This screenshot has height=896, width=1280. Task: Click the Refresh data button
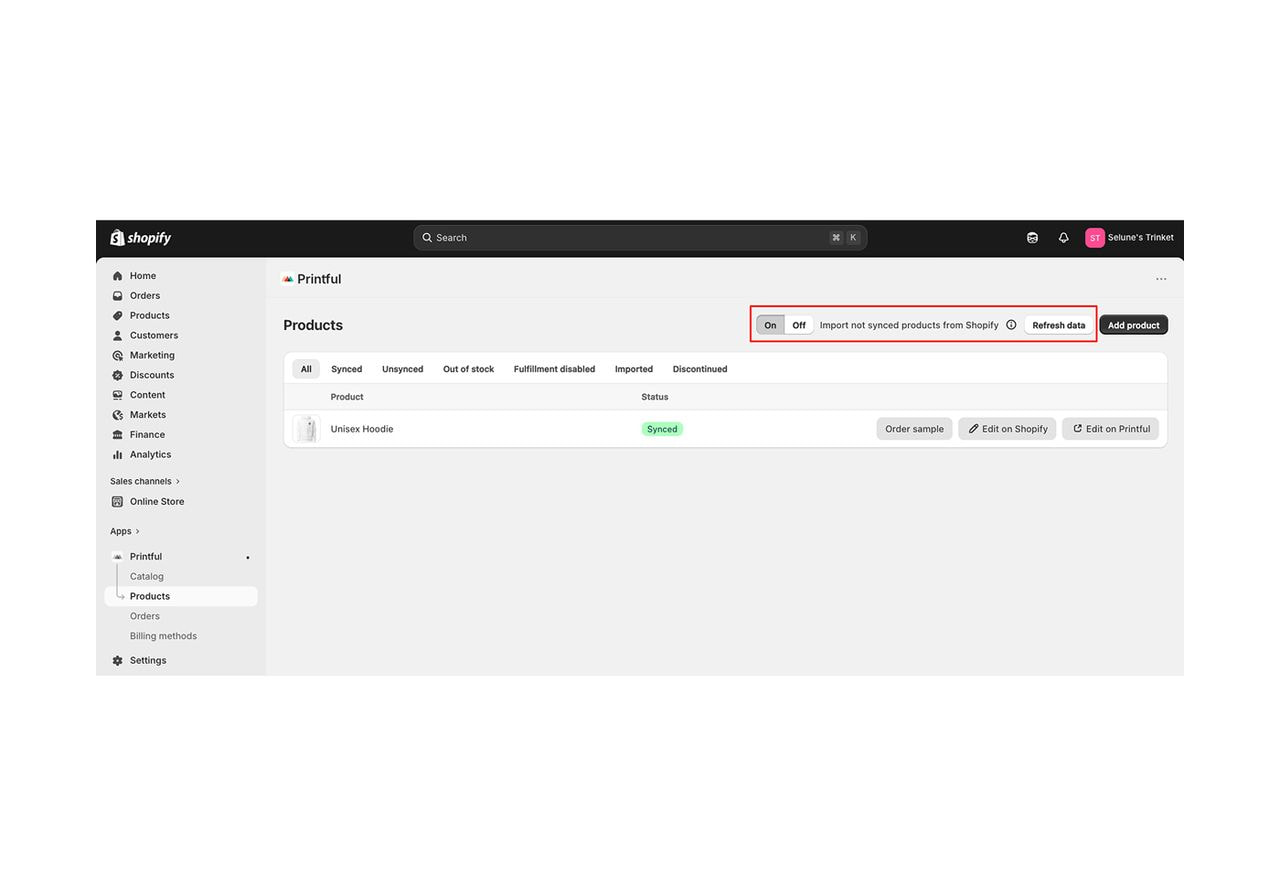(x=1059, y=325)
